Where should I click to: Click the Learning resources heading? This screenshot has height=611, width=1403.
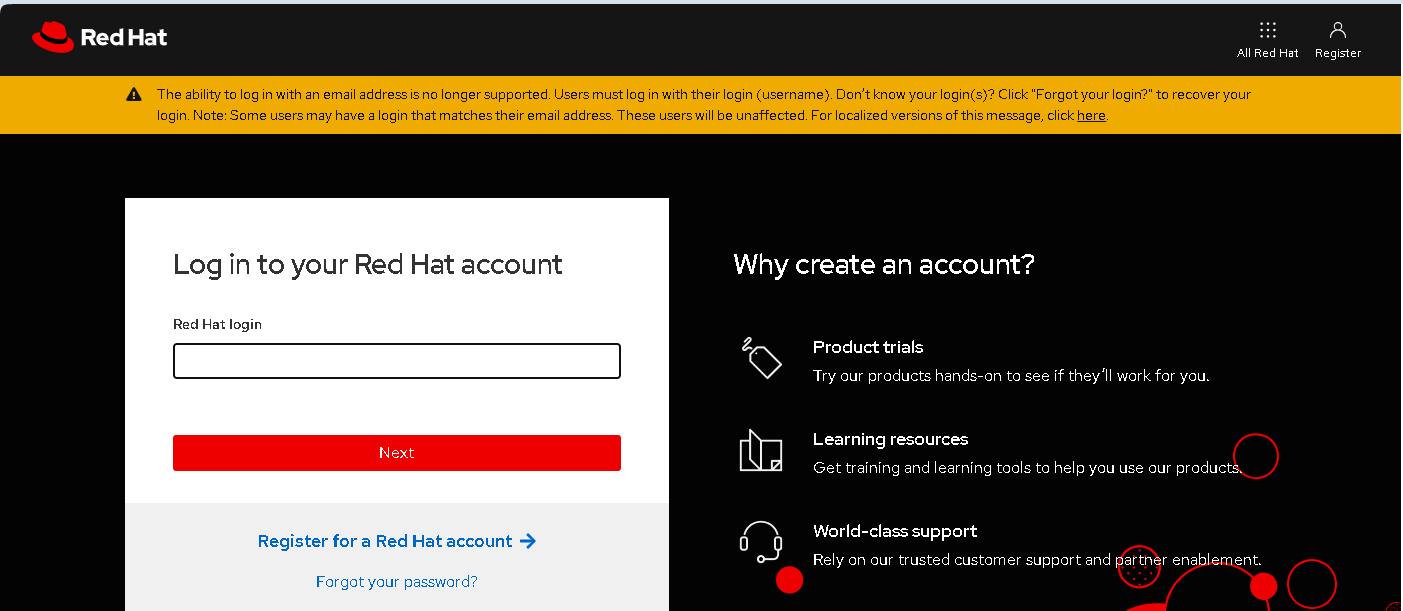(x=890, y=439)
